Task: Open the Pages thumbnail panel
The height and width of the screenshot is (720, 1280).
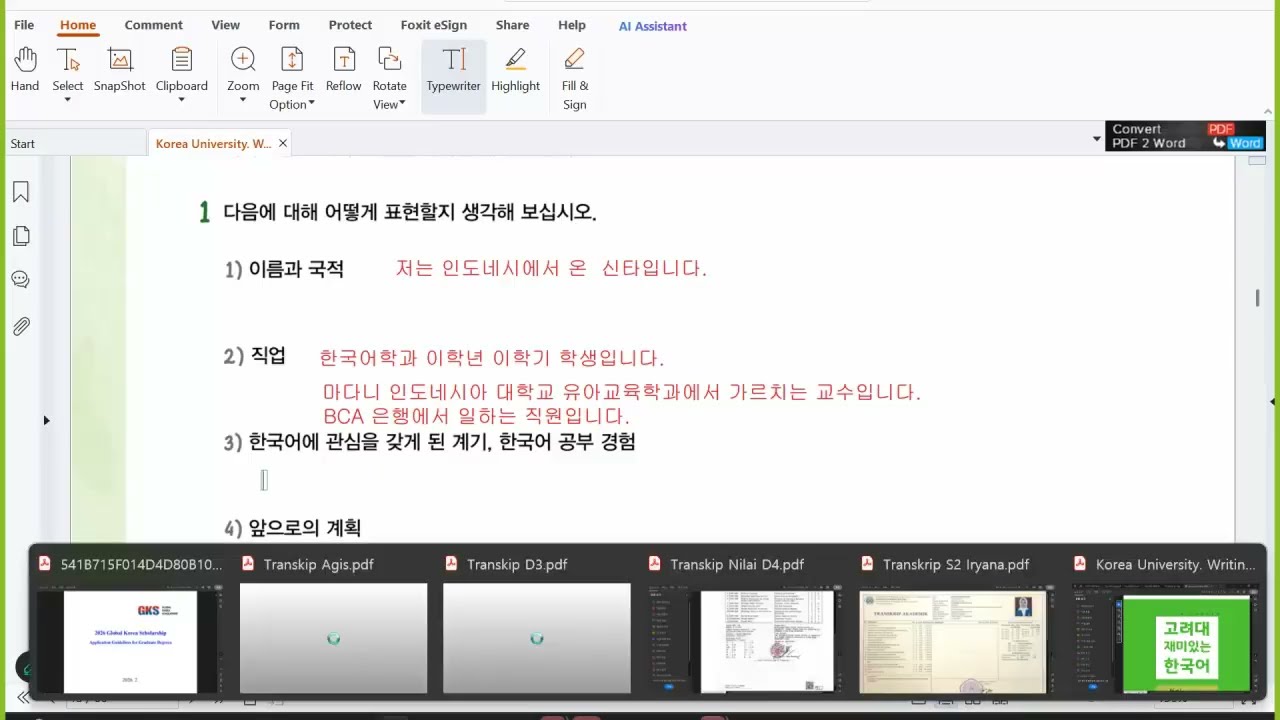Action: [20, 236]
